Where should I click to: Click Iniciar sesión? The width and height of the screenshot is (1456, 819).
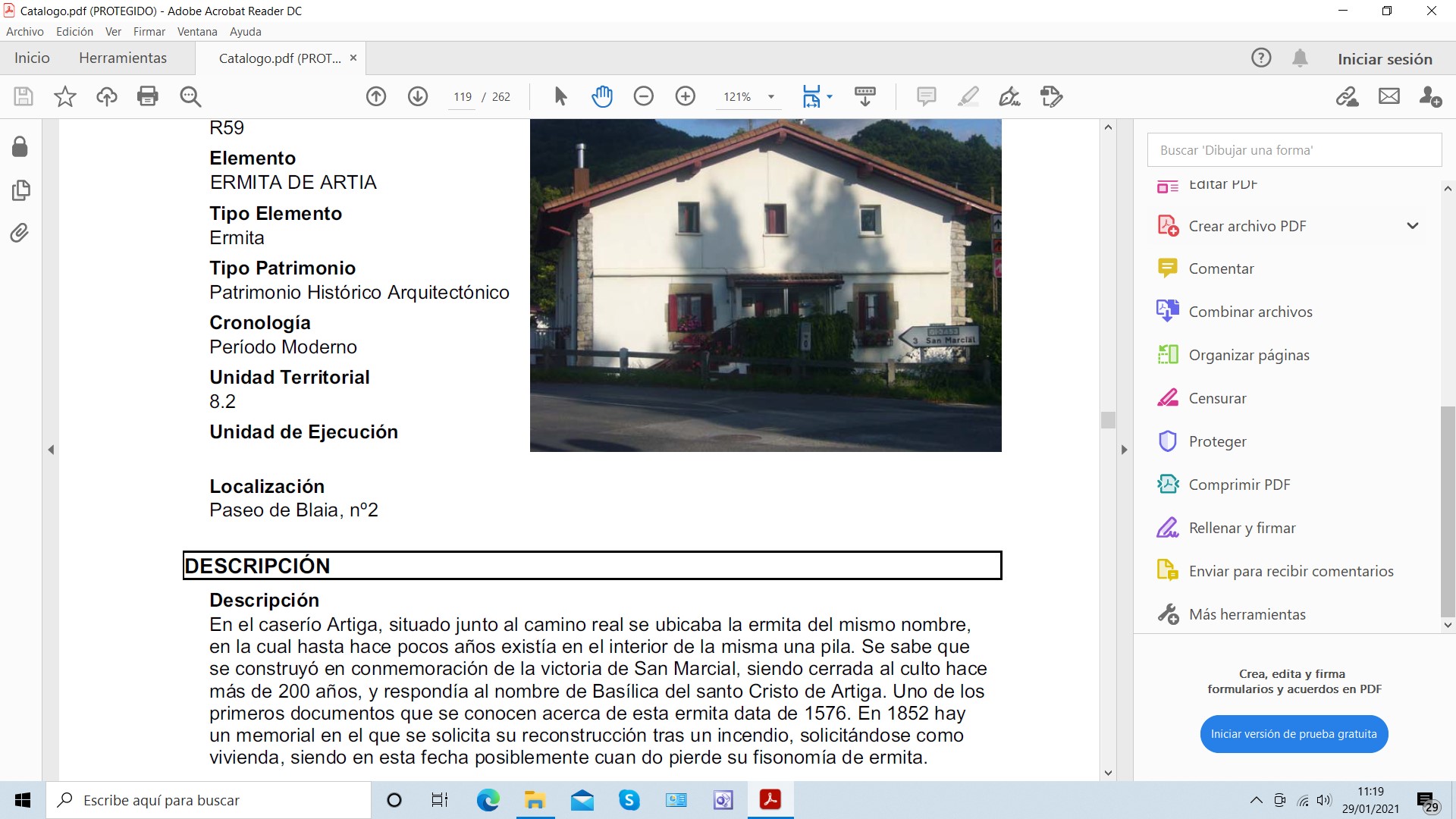tap(1385, 59)
